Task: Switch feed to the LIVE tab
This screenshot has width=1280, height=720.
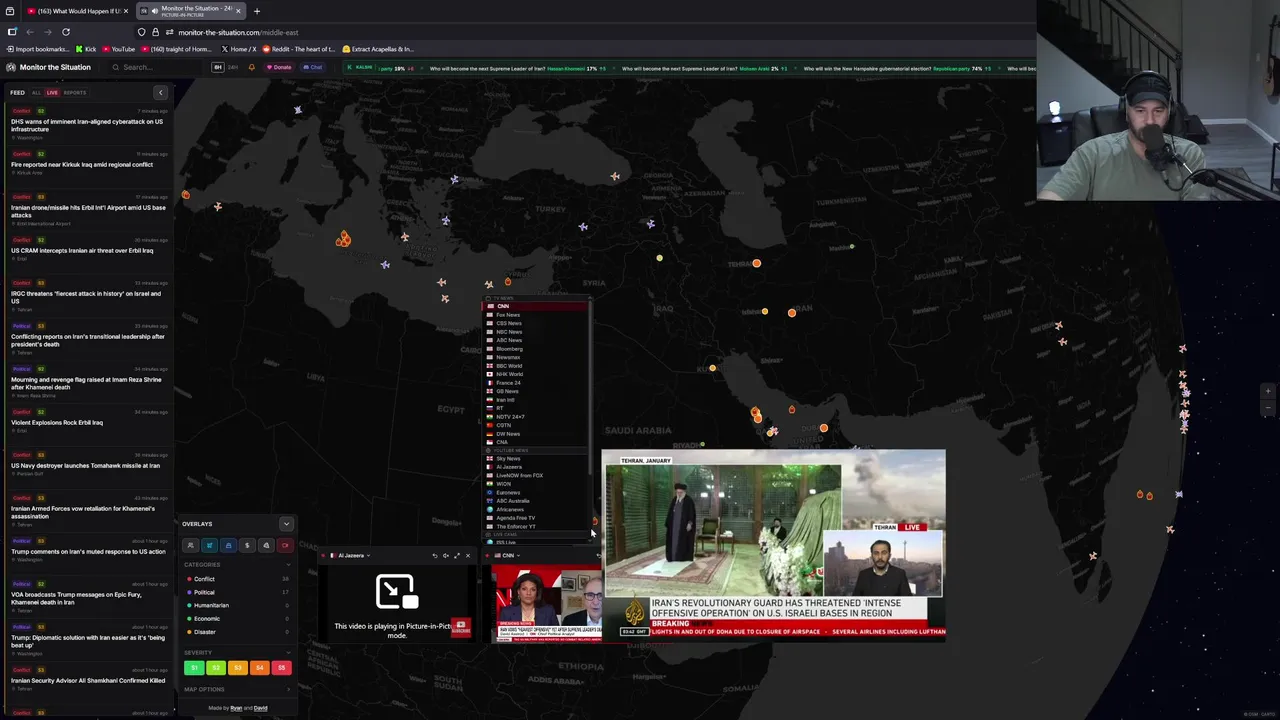Action: point(52,92)
